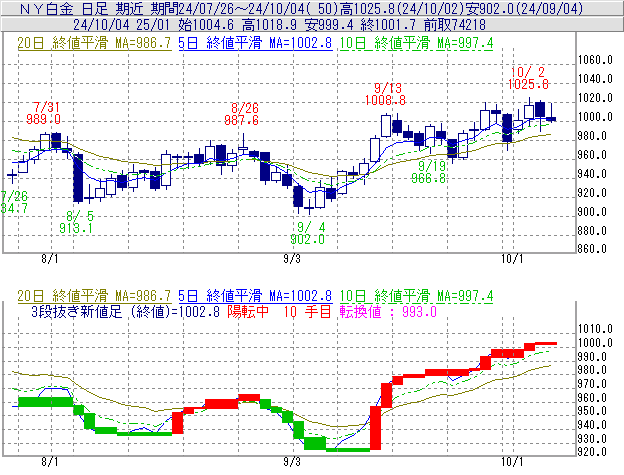The height and width of the screenshot is (475, 624).
Task: Click the 前取74218 volume value
Action: (x=455, y=25)
